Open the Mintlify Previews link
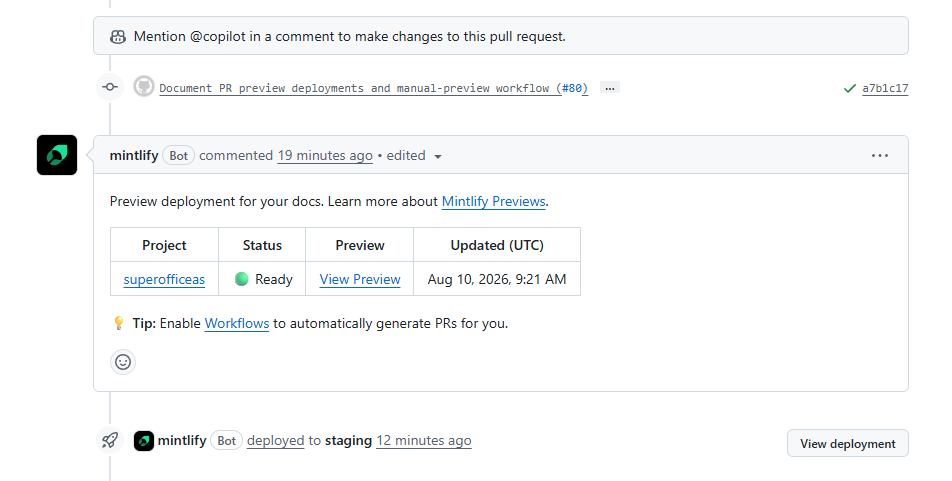Image resolution: width=952 pixels, height=481 pixels. click(x=494, y=202)
